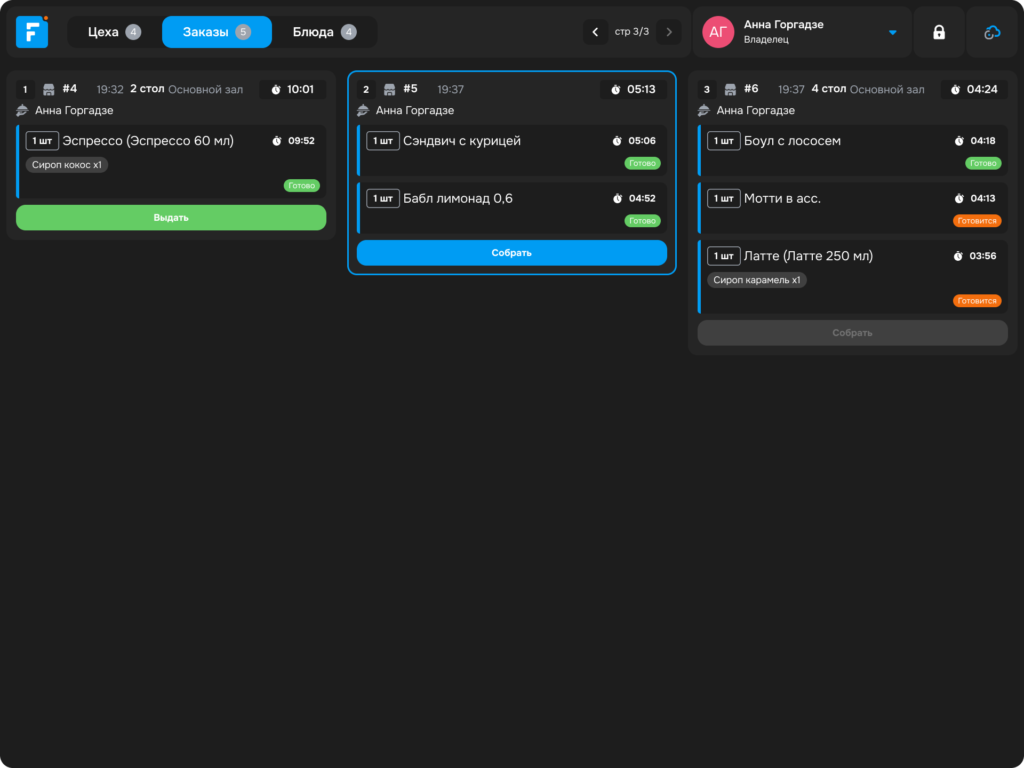This screenshot has width=1024, height=768.
Task: Click the 1 шт quantity on Латте
Action: tap(724, 256)
